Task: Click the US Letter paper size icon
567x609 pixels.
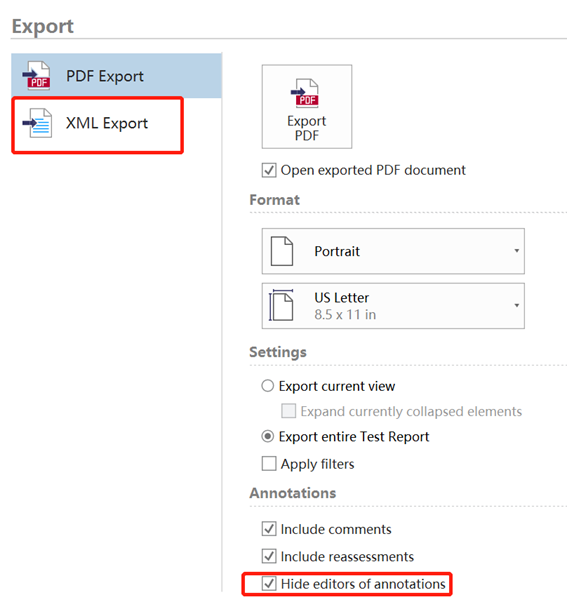Action: (x=281, y=305)
